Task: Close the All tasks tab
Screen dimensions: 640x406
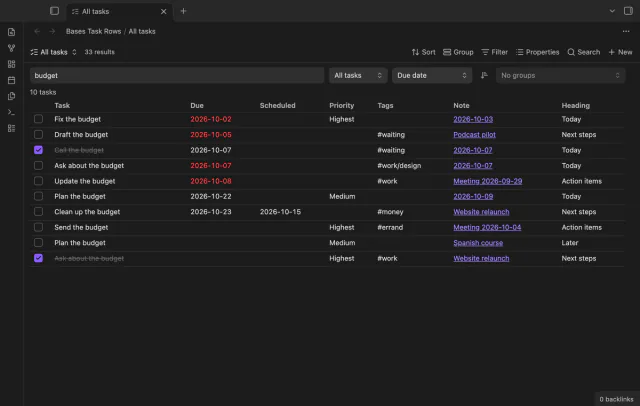Action: pyautogui.click(x=163, y=11)
